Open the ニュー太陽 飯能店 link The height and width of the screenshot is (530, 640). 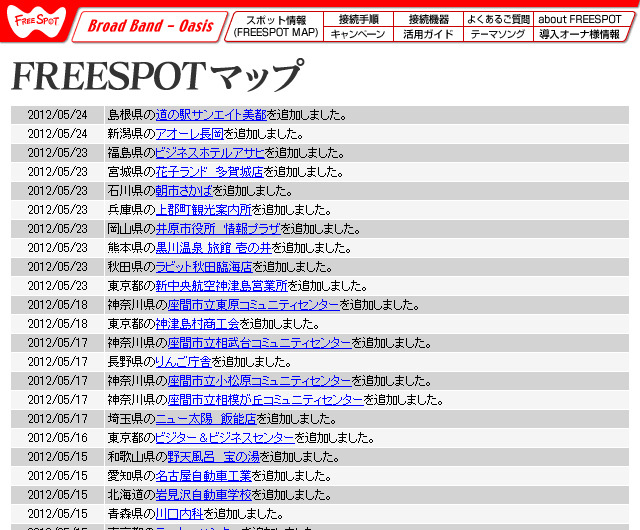[x=206, y=419]
